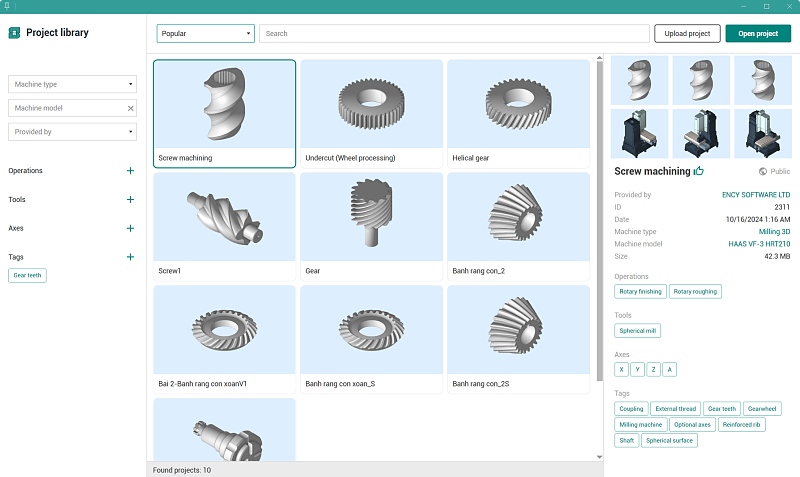The width and height of the screenshot is (800, 477).
Task: Click the Open project button
Action: [x=758, y=34]
